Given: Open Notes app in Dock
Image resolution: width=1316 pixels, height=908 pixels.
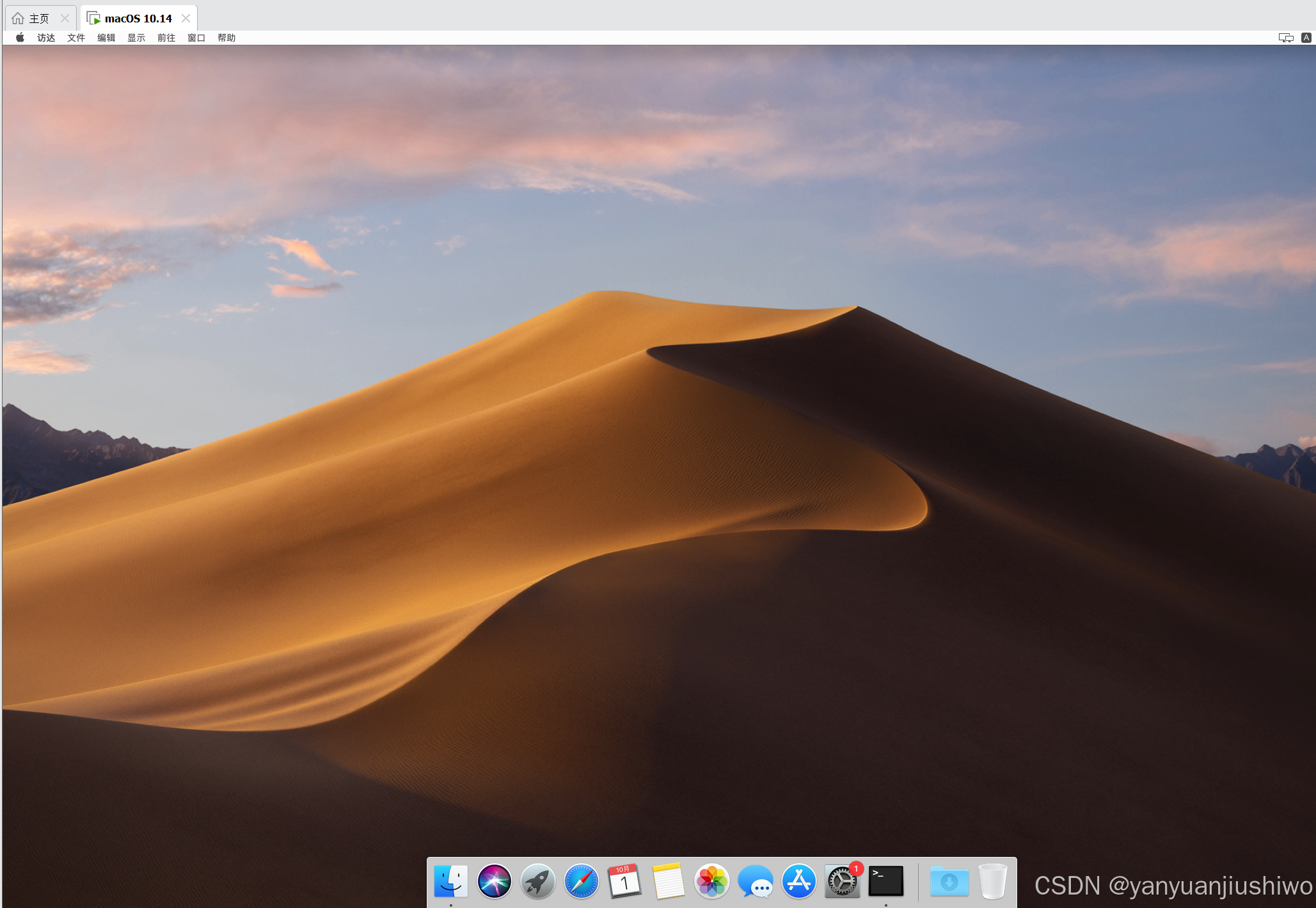Looking at the screenshot, I should coord(668,881).
